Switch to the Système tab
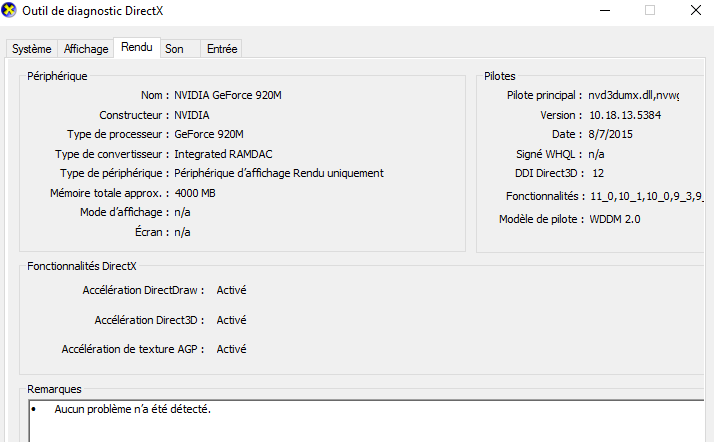The width and height of the screenshot is (714, 442). pyautogui.click(x=31, y=49)
